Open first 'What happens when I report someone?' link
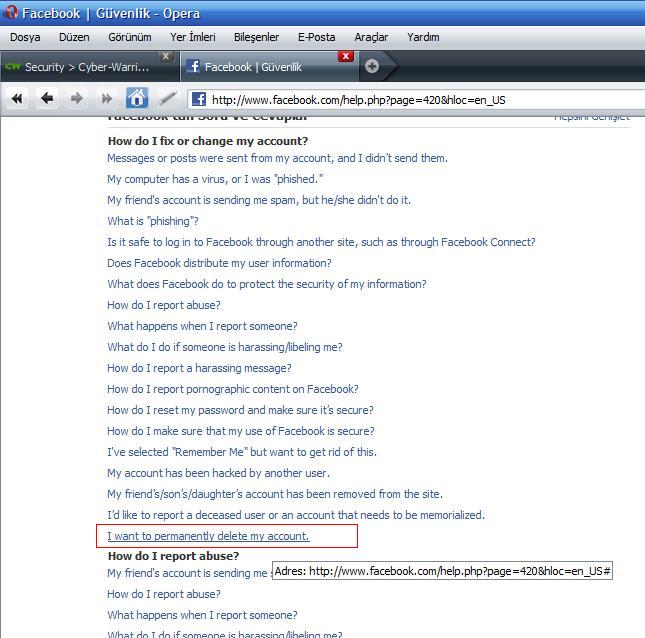Screen dimensions: 645x638 [x=202, y=326]
